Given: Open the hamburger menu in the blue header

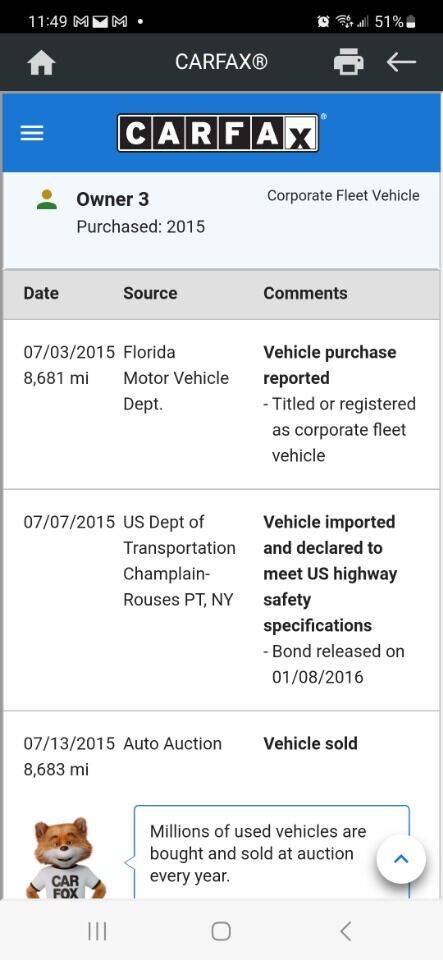Looking at the screenshot, I should pos(32,133).
